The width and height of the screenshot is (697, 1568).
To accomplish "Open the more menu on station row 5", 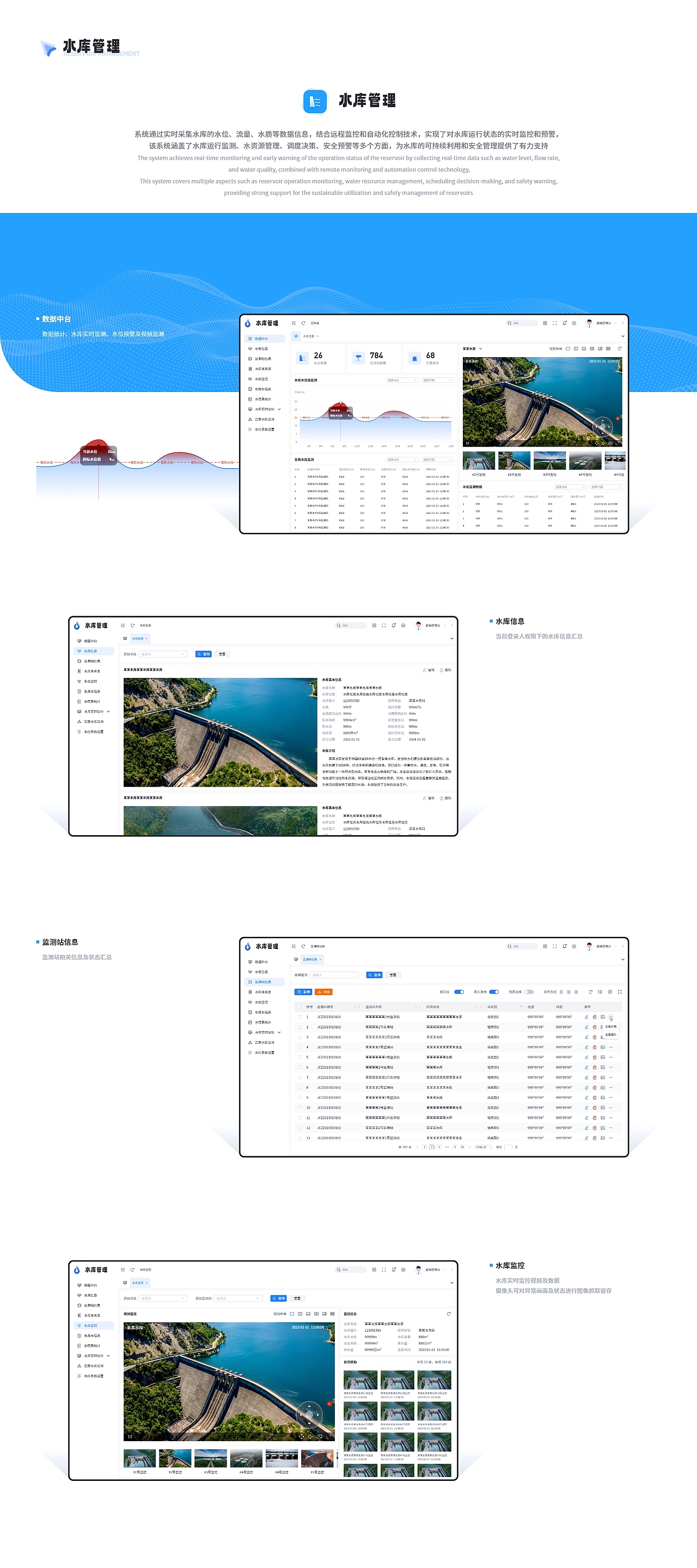I will click(x=611, y=1057).
